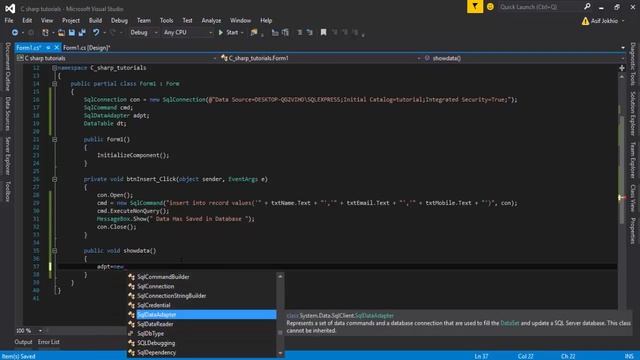This screenshot has width=640, height=360.
Task: Open the Team menu
Action: [x=144, y=20]
